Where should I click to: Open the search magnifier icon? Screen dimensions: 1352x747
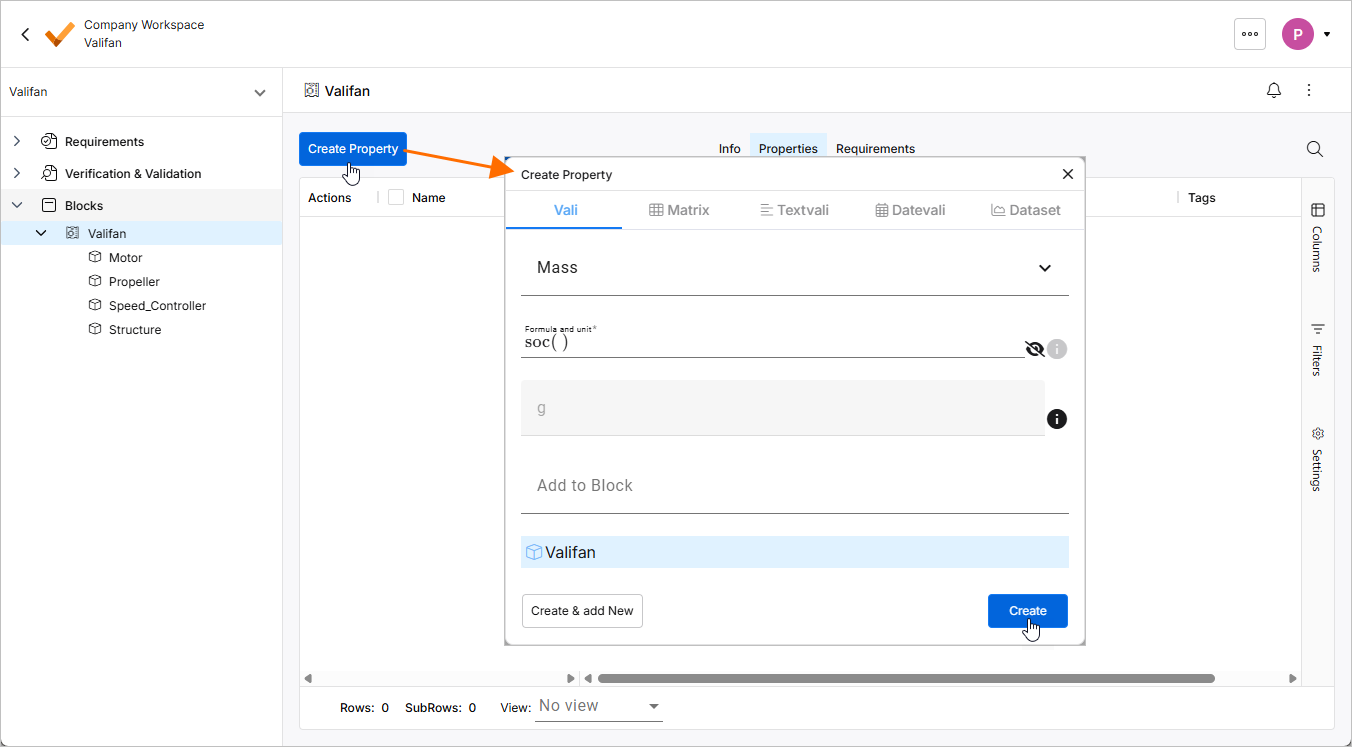pos(1315,149)
